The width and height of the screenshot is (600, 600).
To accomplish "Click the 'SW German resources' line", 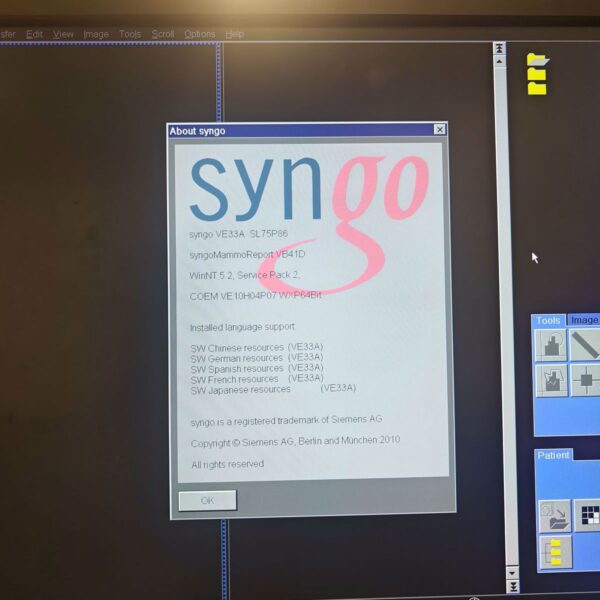I will pyautogui.click(x=257, y=358).
